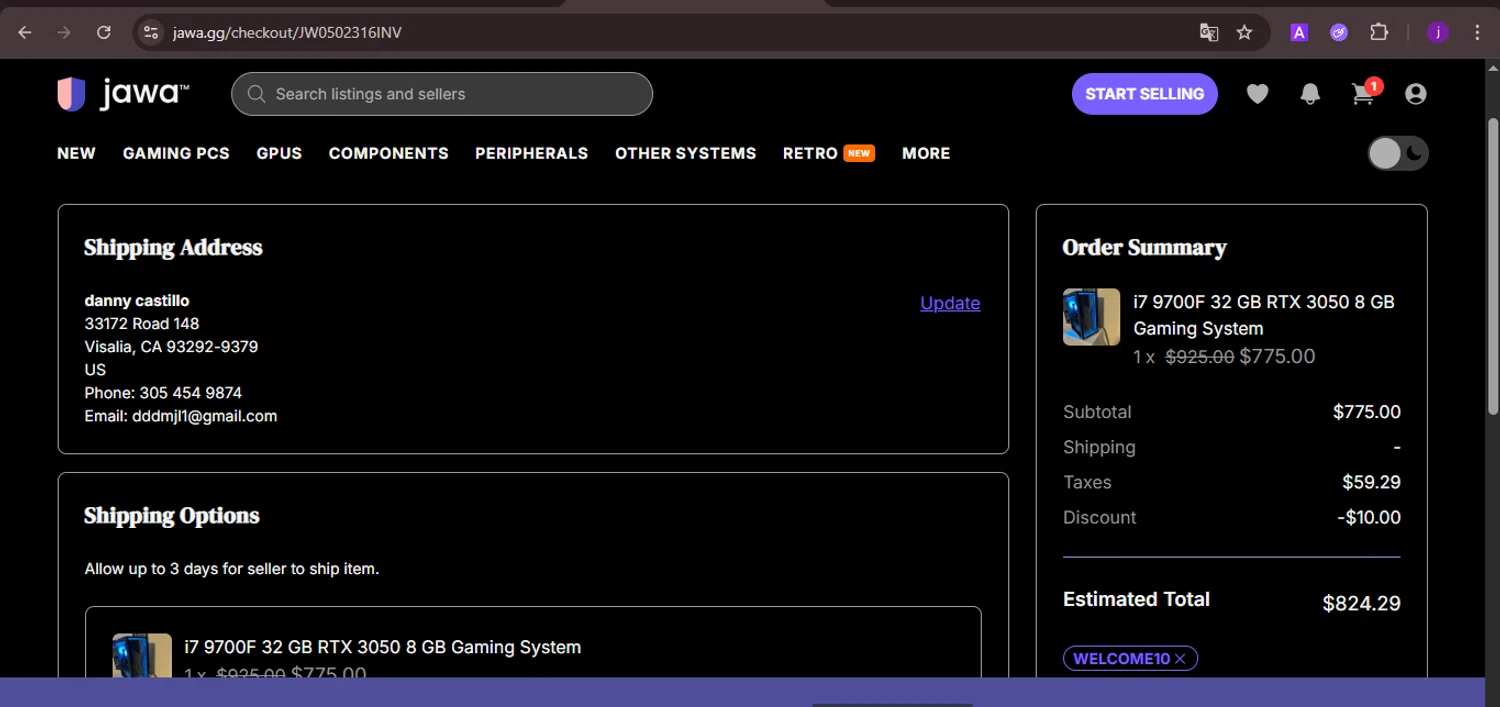This screenshot has height=707, width=1500.
Task: Click the Shipping Options product thumbnail
Action: pyautogui.click(x=142, y=656)
